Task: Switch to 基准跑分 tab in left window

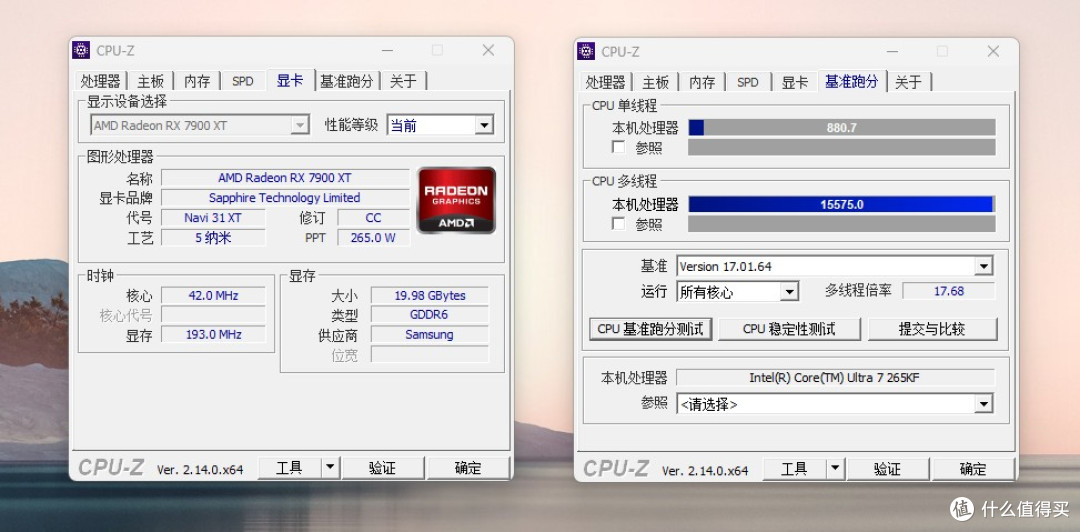Action: click(346, 81)
